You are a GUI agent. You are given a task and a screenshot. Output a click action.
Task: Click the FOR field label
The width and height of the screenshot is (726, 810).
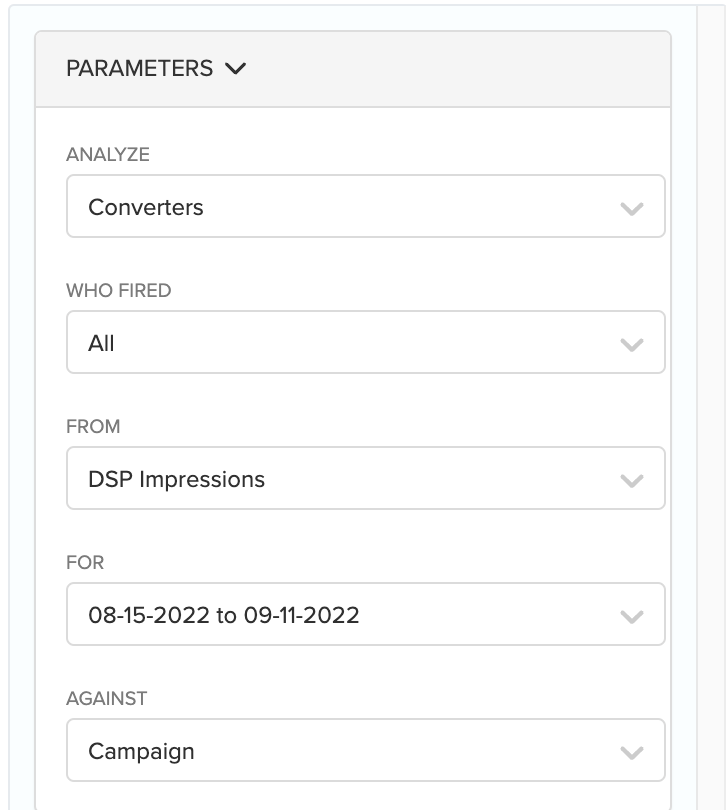[x=85, y=563]
